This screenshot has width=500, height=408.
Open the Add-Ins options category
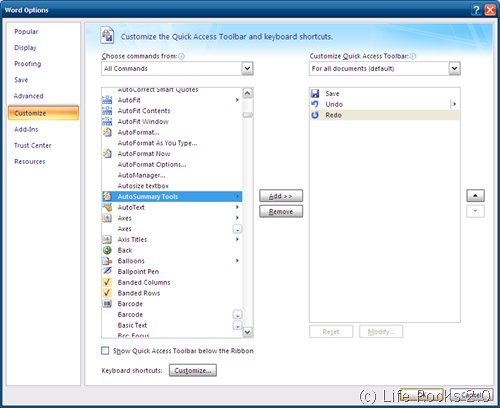(26, 129)
